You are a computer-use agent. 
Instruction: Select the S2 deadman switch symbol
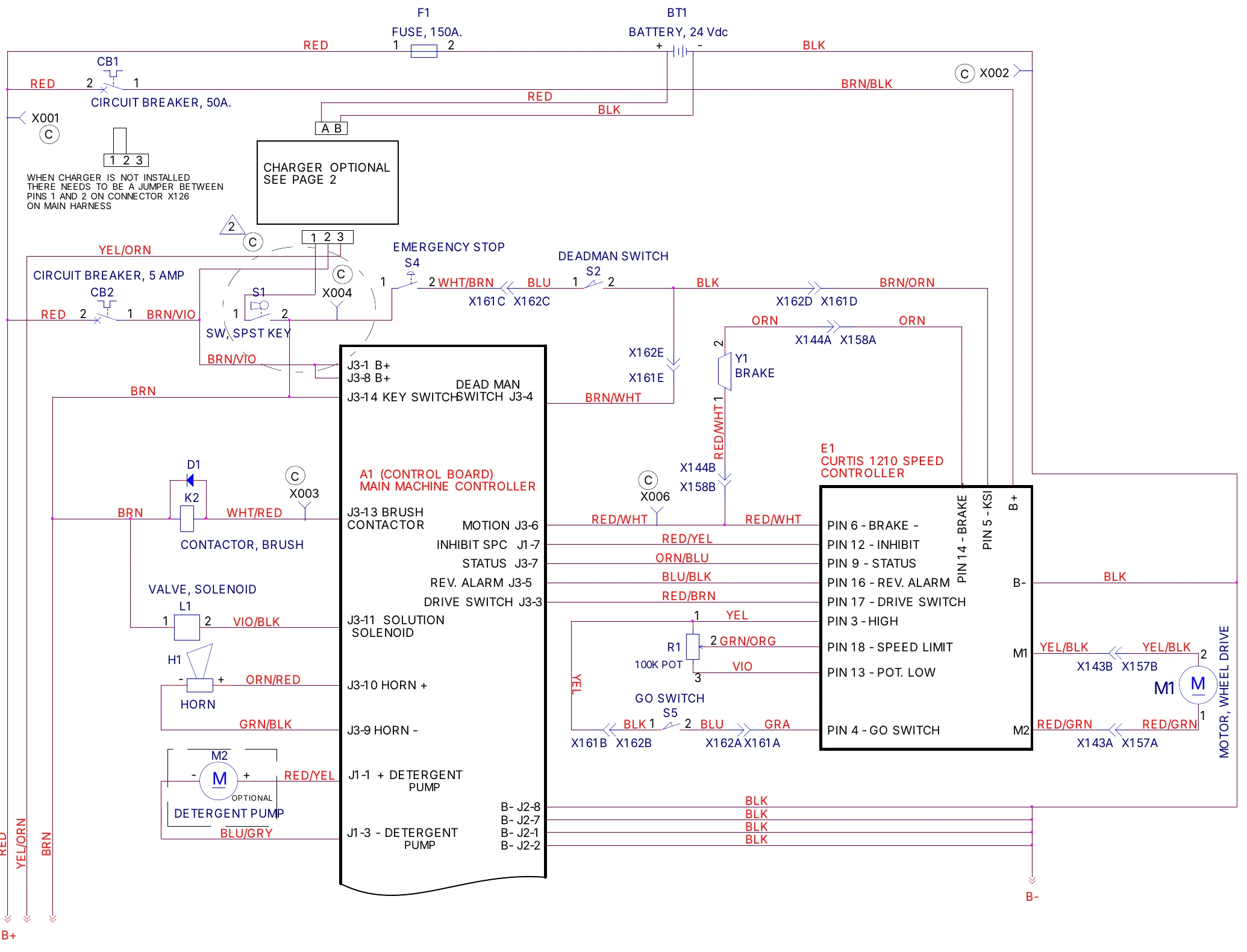[593, 285]
